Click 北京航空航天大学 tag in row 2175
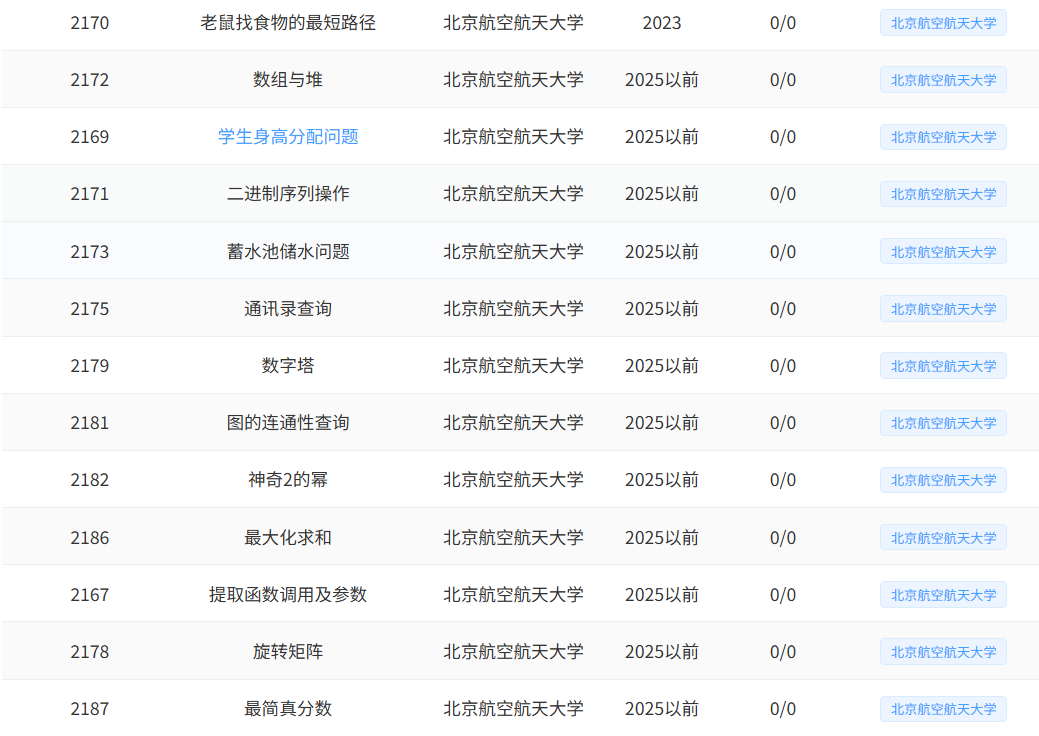The image size is (1039, 736). (943, 309)
